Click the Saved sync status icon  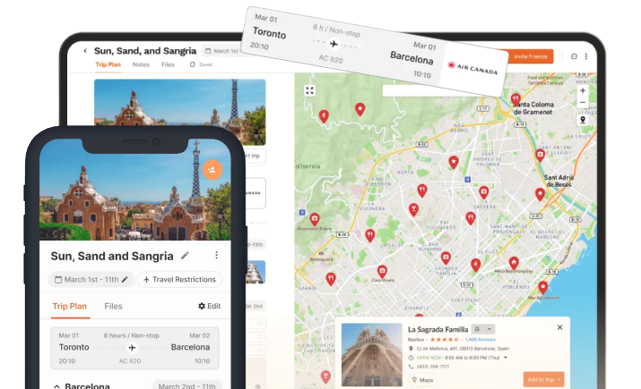click(x=192, y=65)
